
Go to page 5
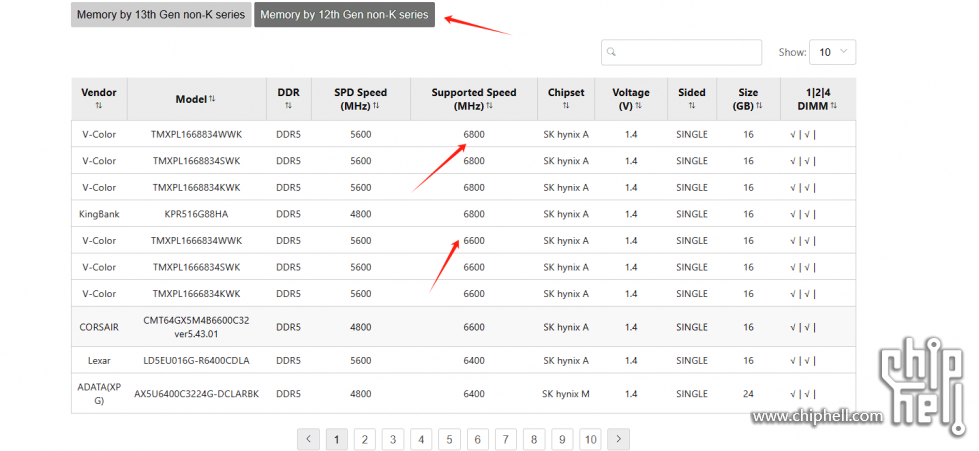click(450, 440)
